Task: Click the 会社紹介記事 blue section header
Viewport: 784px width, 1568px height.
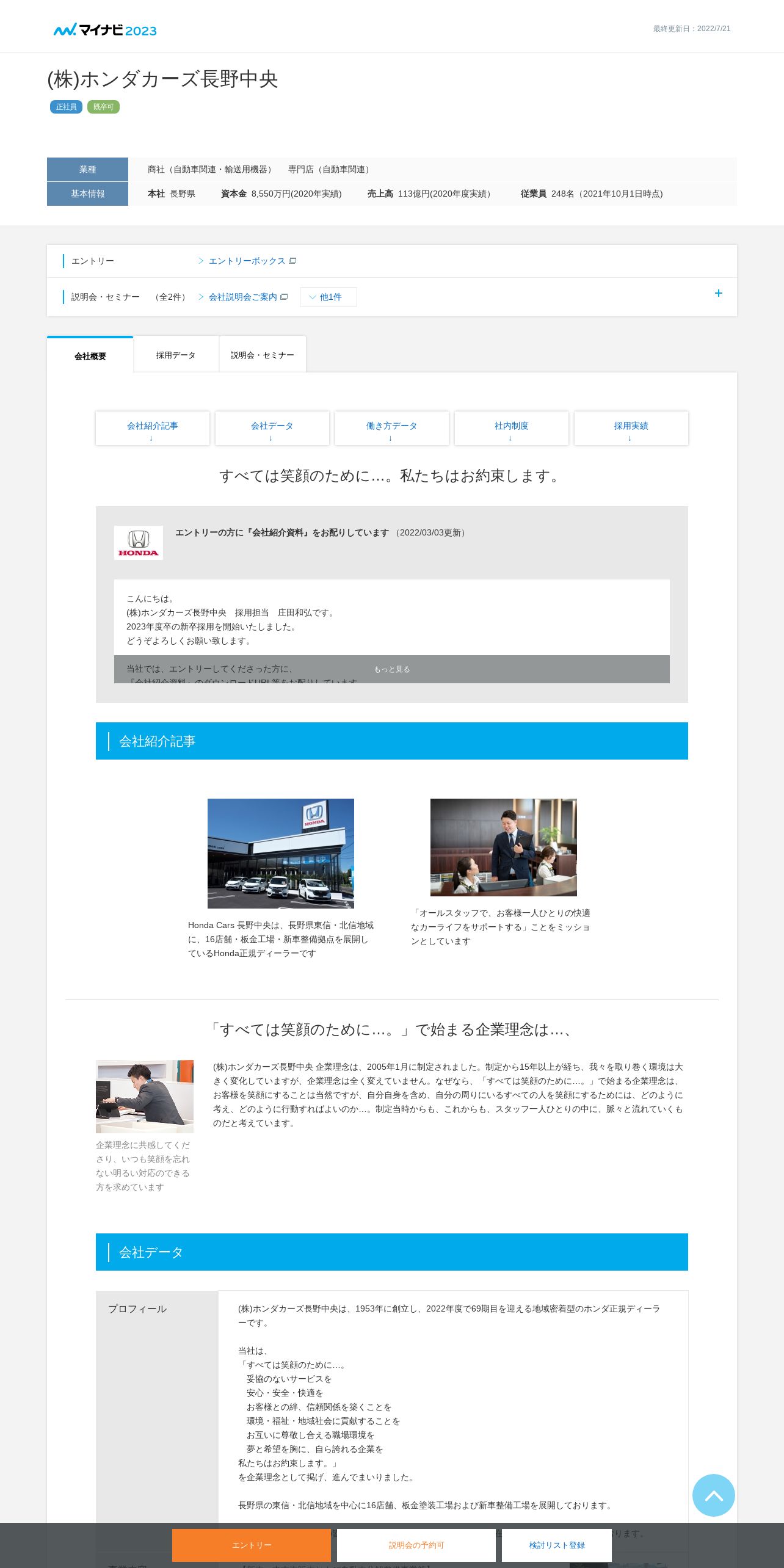Action: click(392, 741)
